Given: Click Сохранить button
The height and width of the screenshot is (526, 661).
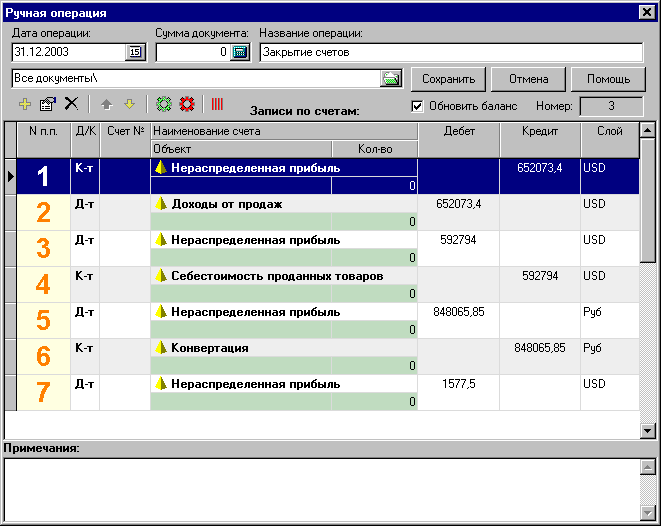Looking at the screenshot, I should (448, 79).
